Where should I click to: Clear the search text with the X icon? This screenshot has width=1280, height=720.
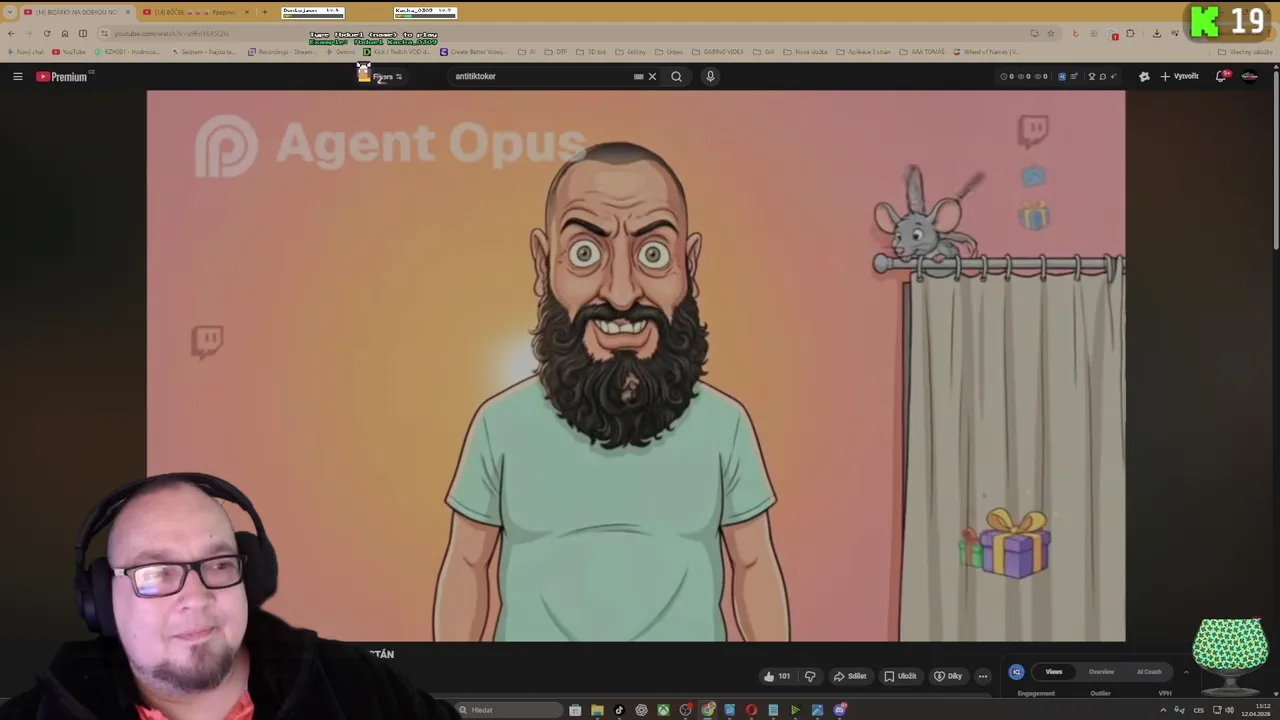[652, 76]
